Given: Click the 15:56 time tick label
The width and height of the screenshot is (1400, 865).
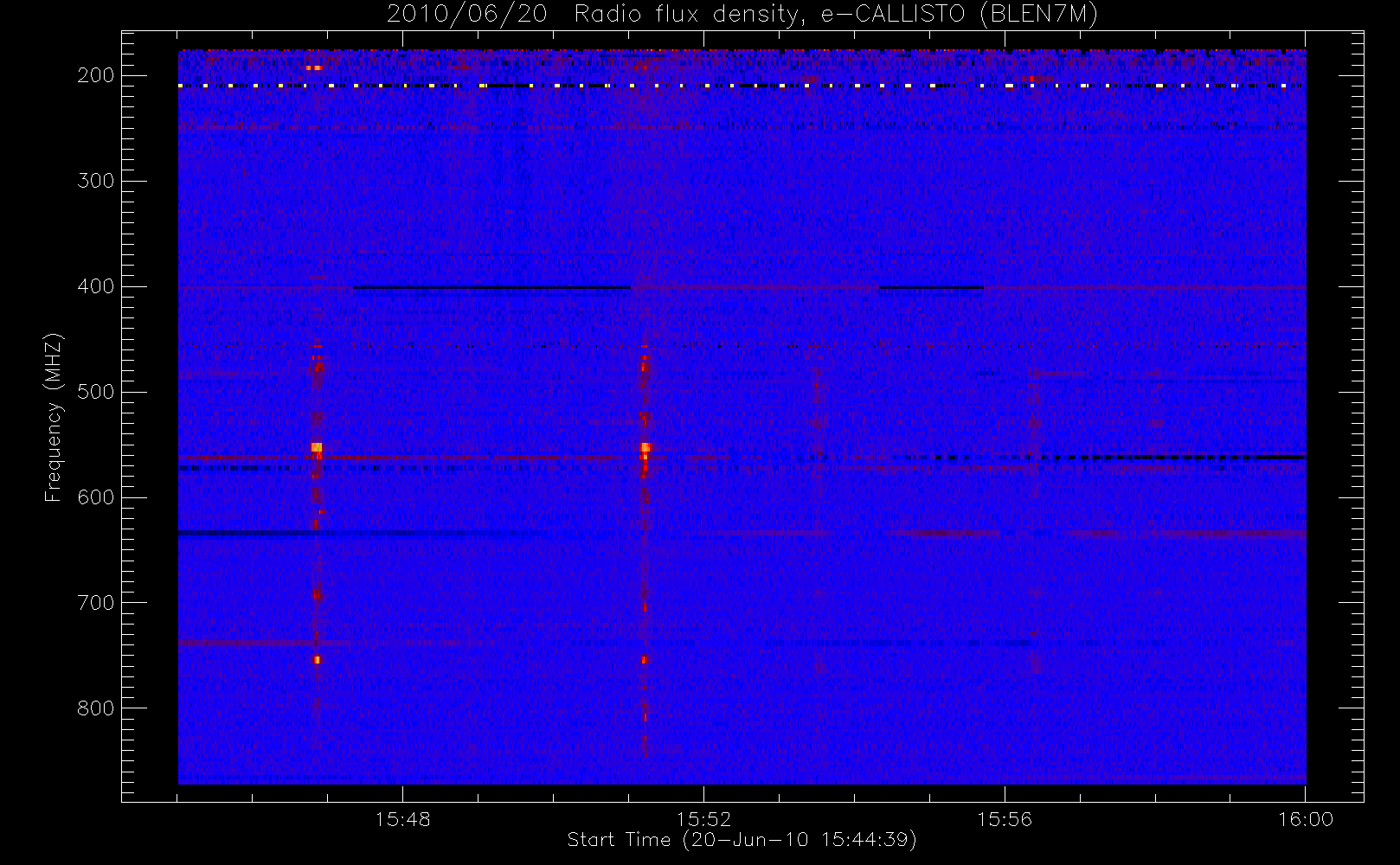Looking at the screenshot, I should 1005,819.
